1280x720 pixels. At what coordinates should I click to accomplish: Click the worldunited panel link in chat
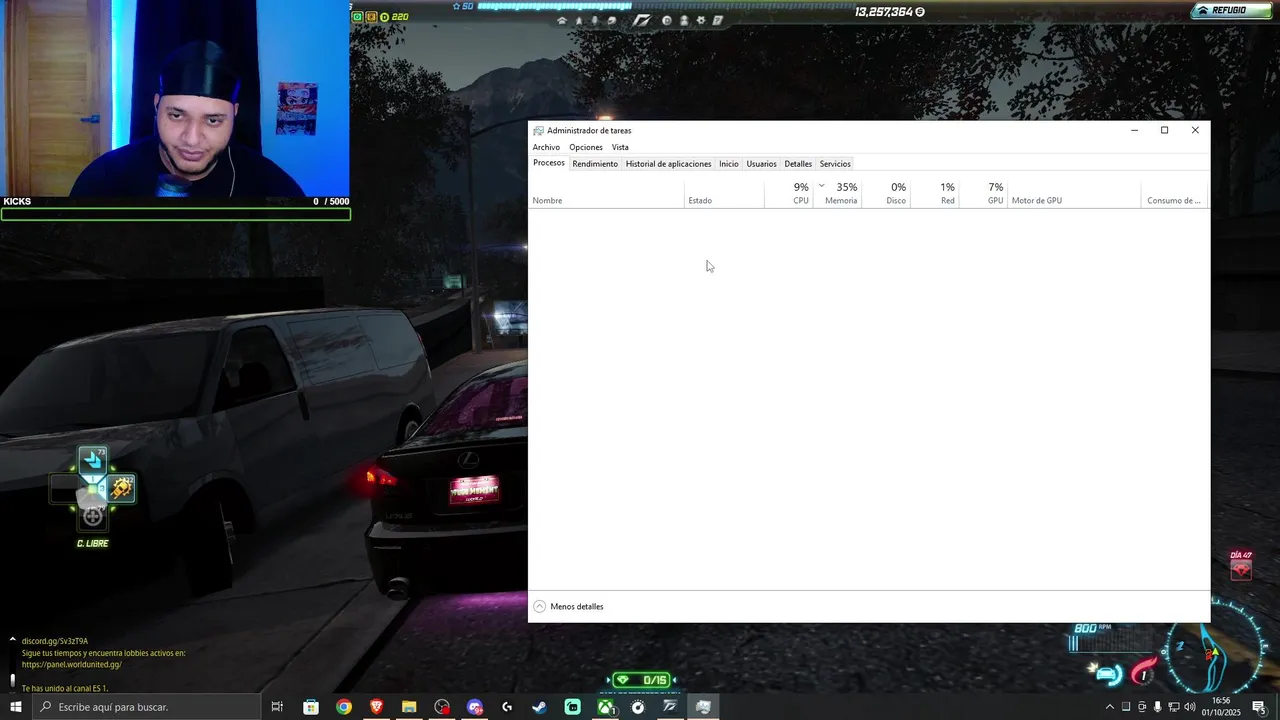point(72,665)
